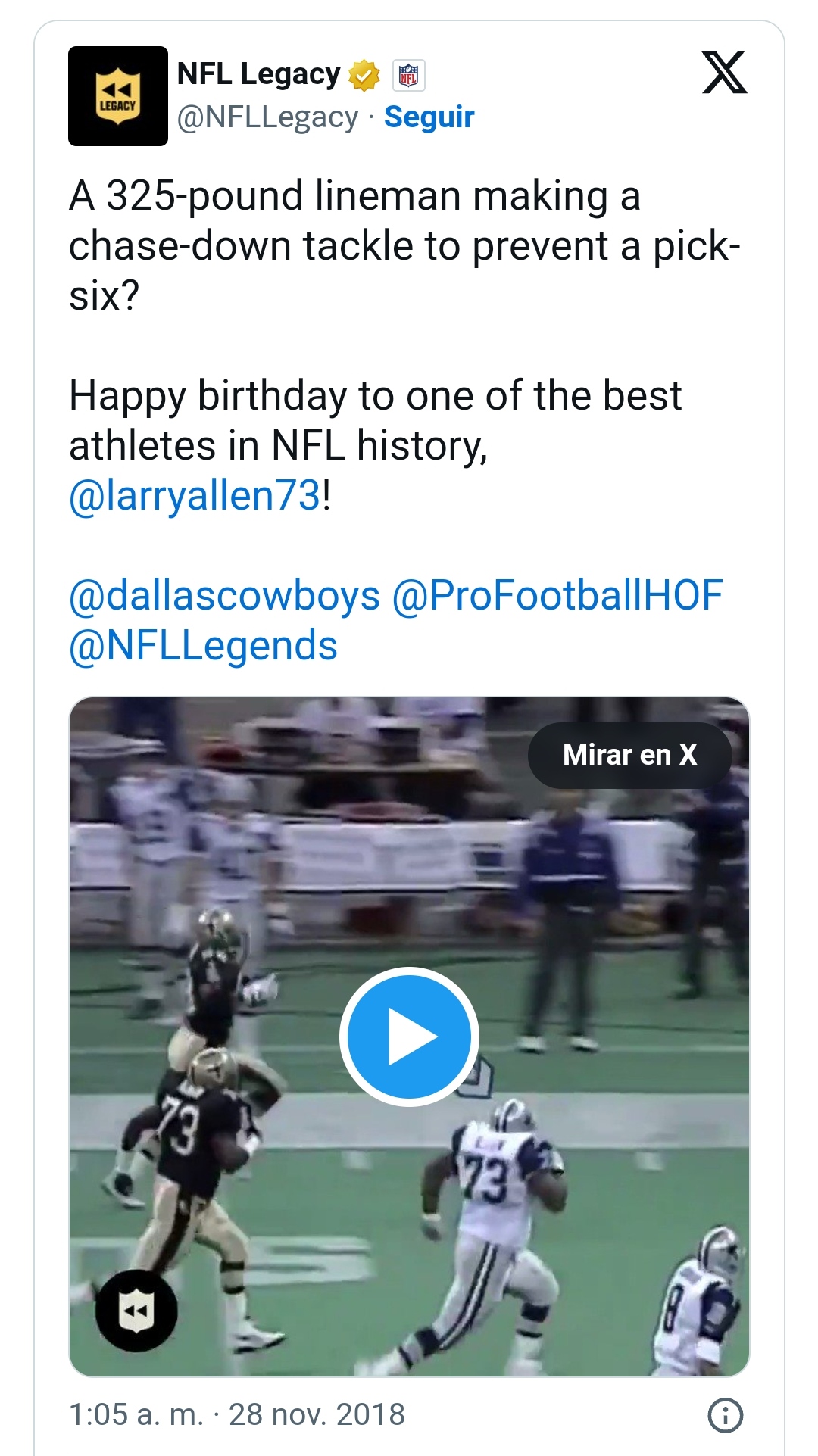Viewport: 818px width, 1456px height.
Task: Open the tweet info icon
Action: click(x=725, y=1414)
